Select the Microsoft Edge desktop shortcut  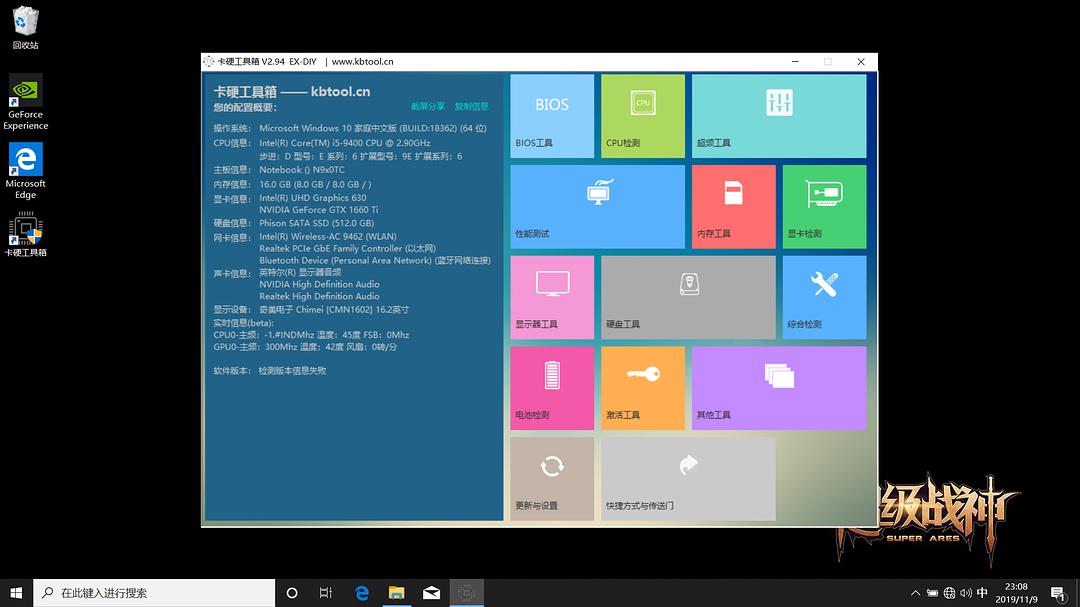pyautogui.click(x=25, y=171)
